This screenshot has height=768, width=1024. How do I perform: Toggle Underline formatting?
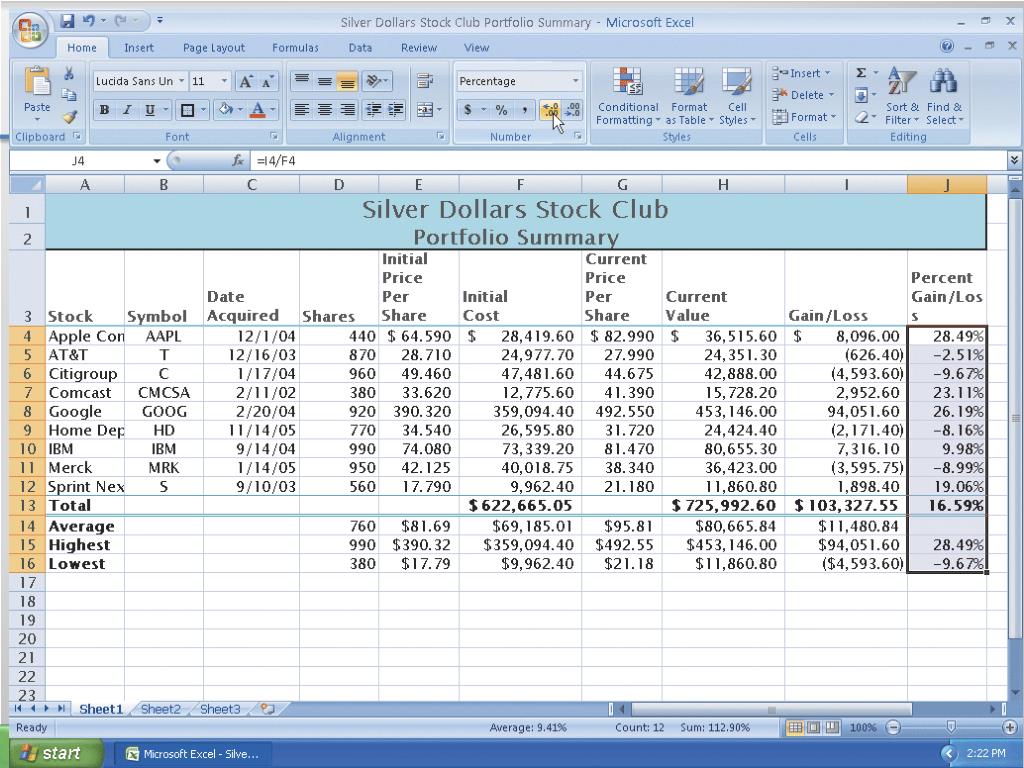tap(150, 110)
